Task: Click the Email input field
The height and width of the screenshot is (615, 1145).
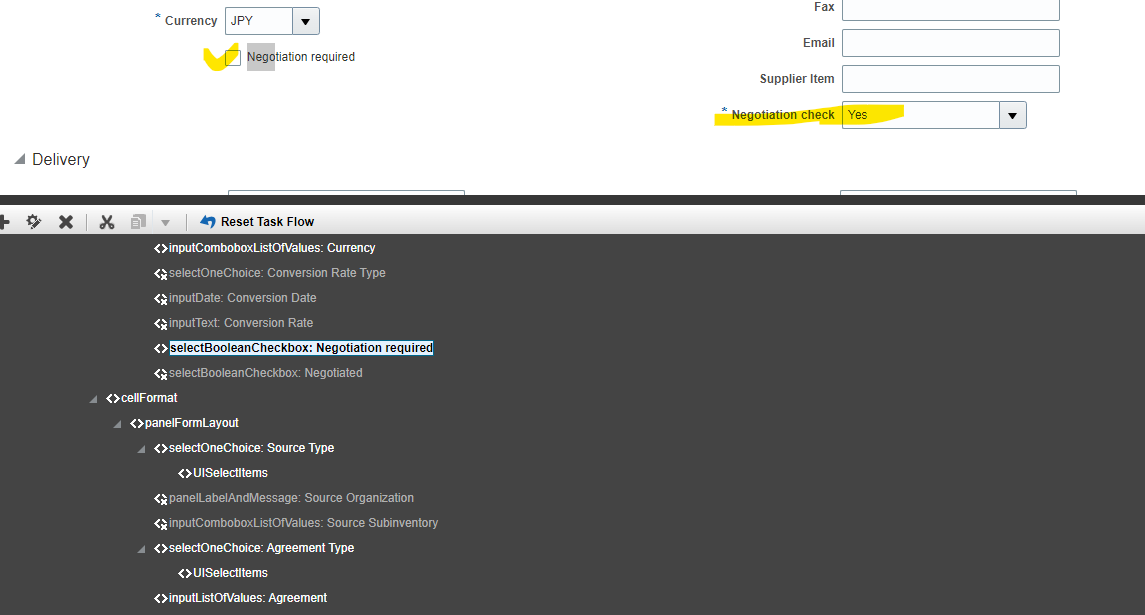Action: pos(950,42)
